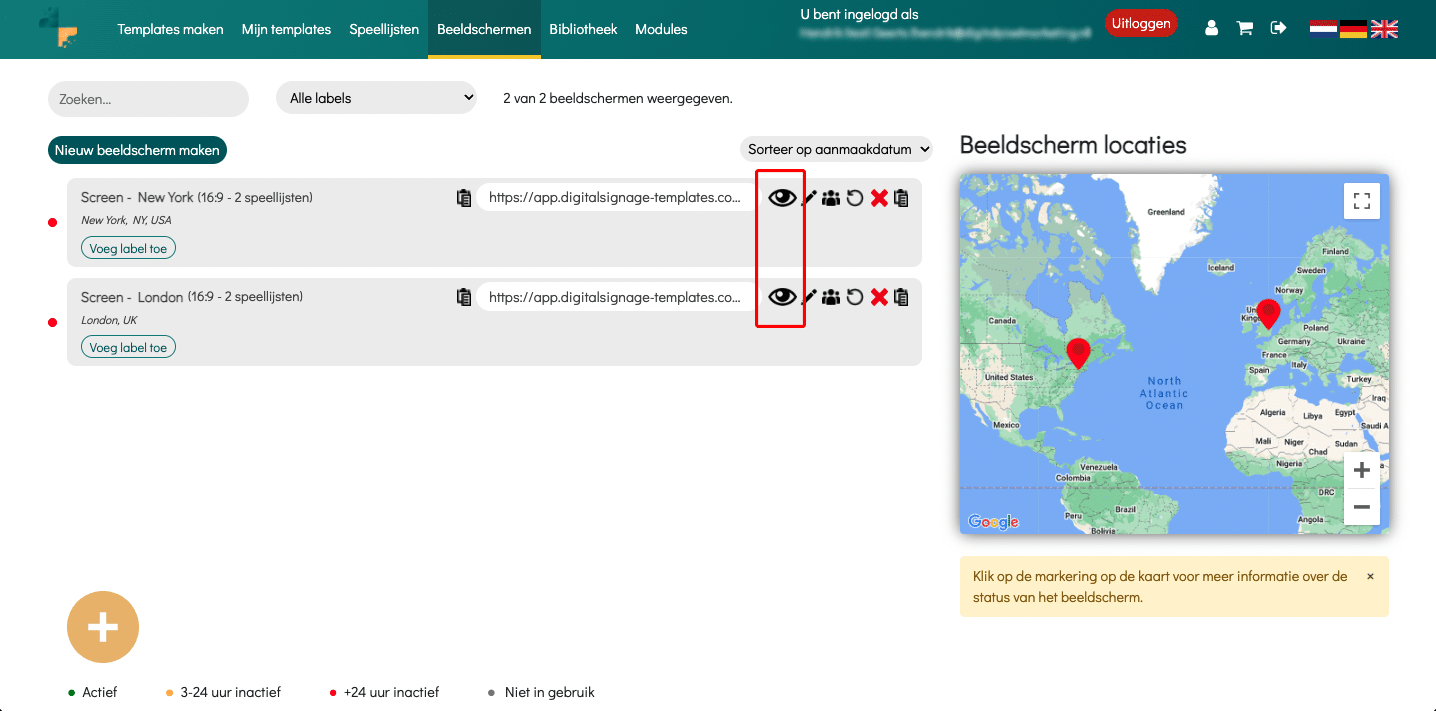The height and width of the screenshot is (711, 1436).
Task: Copy the New York screen URL
Action: coord(464,198)
